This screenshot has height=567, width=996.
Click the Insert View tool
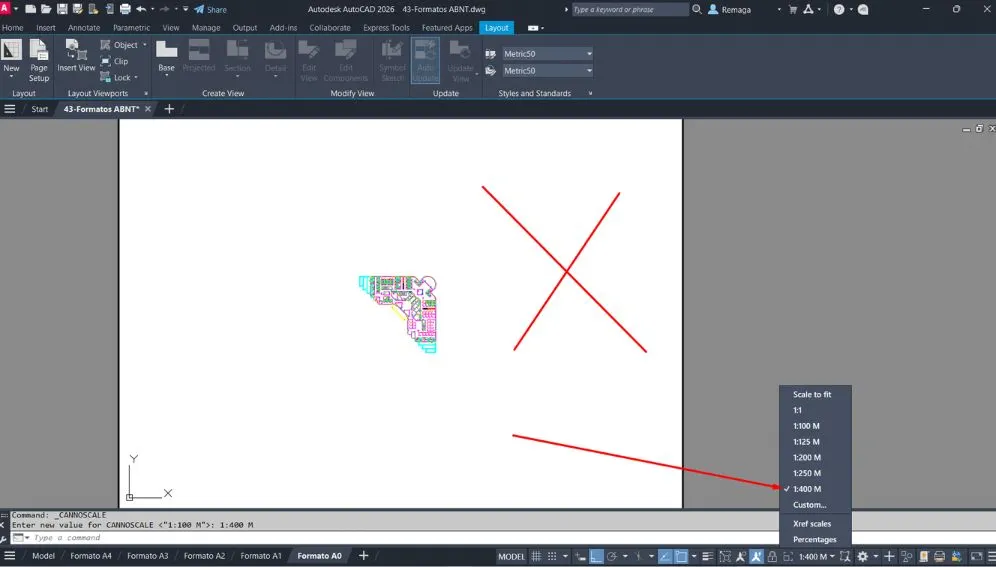[75, 56]
